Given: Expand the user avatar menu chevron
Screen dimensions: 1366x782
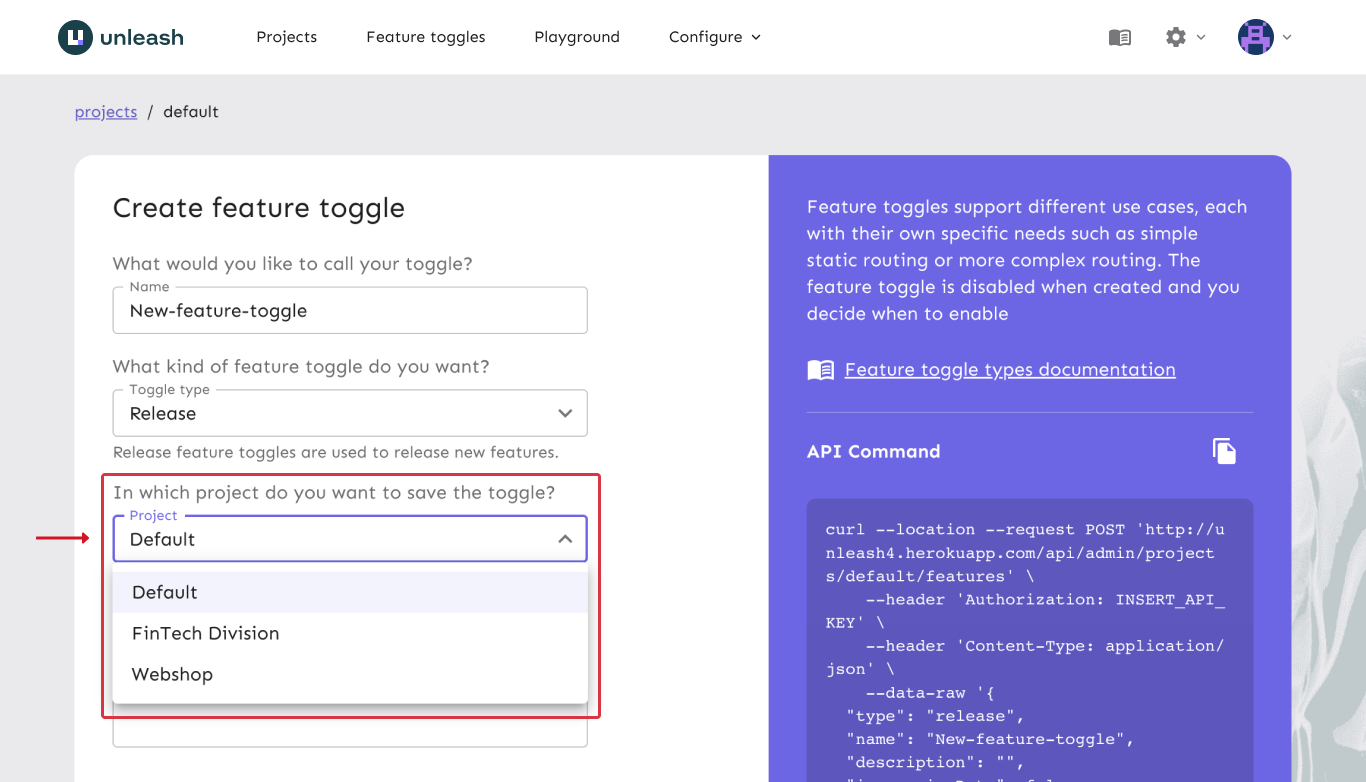Looking at the screenshot, I should pos(1287,37).
